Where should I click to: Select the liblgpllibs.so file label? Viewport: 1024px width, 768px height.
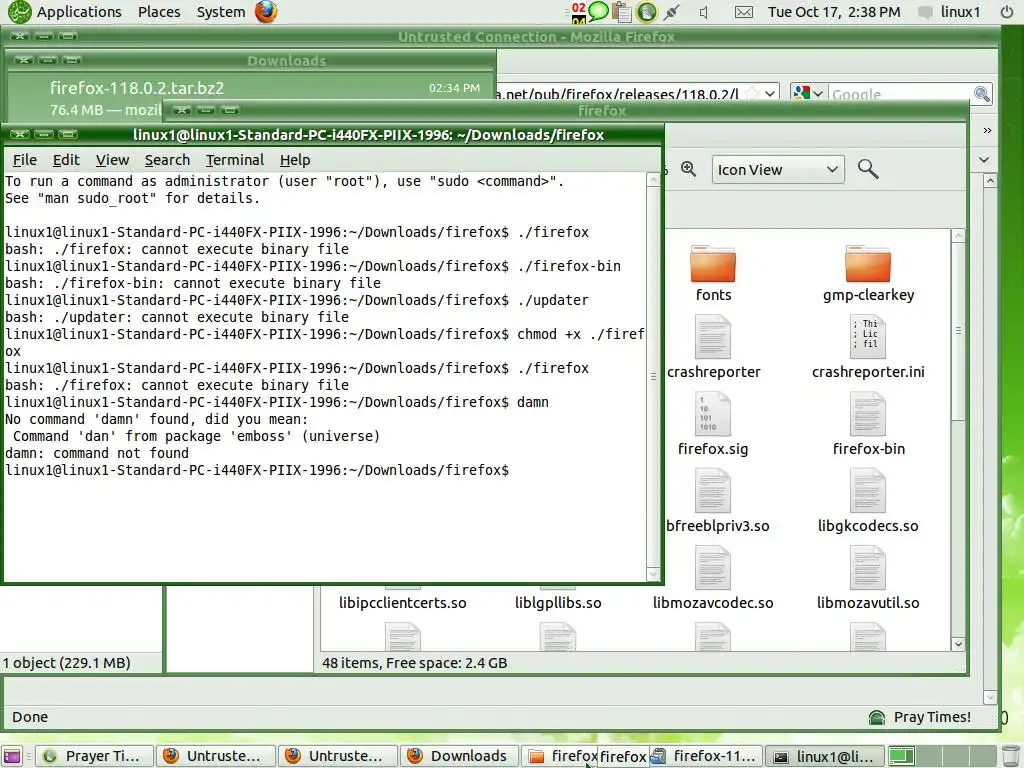coord(558,603)
